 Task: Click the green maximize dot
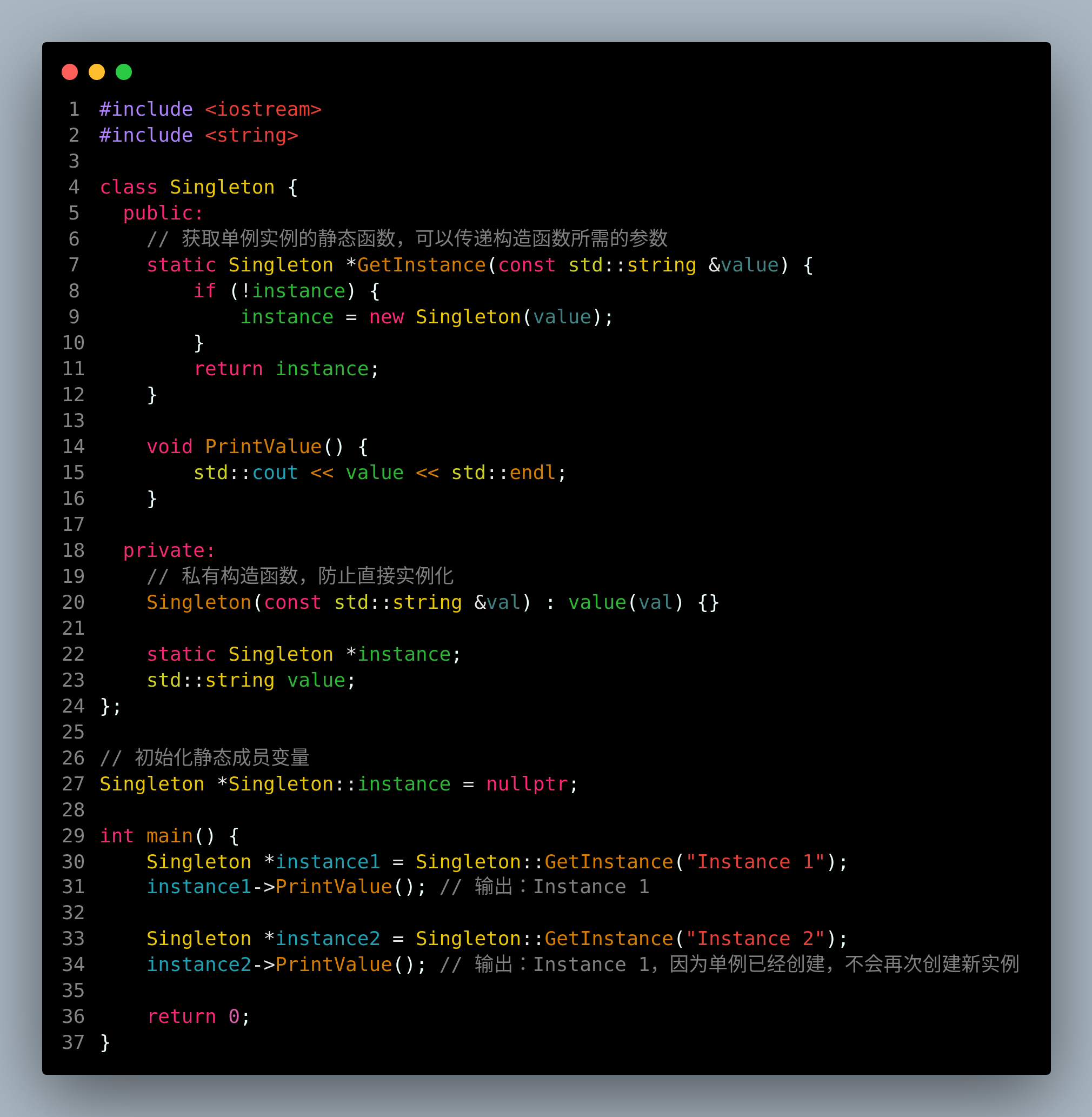124,72
